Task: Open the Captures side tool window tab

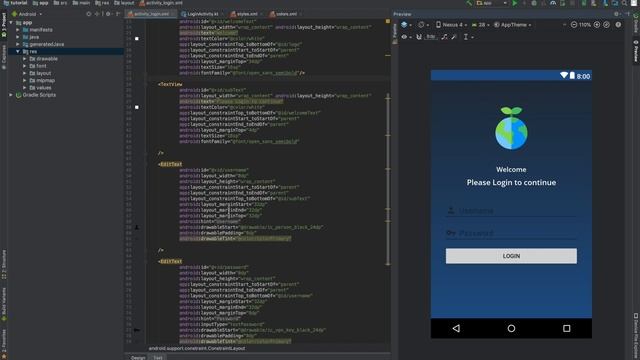Action: (4, 57)
